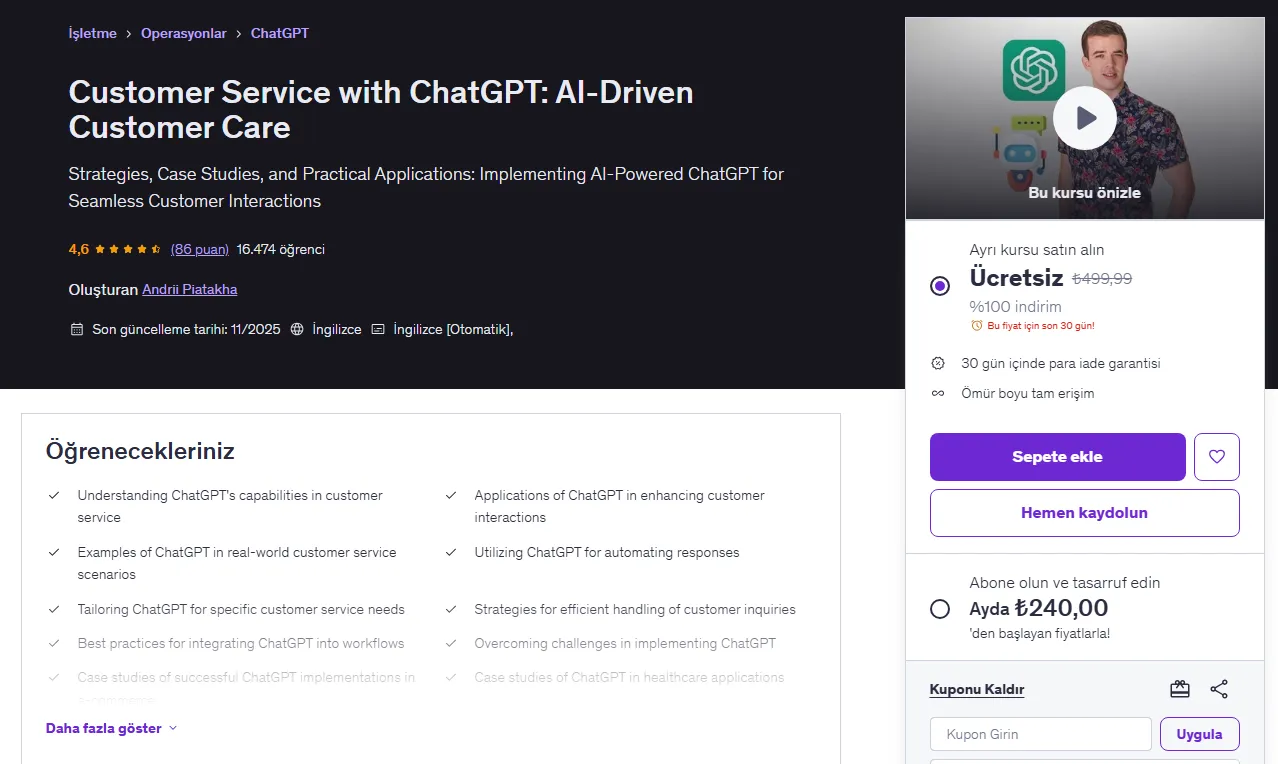Click the course title heading
The width and height of the screenshot is (1278, 764).
pos(381,110)
